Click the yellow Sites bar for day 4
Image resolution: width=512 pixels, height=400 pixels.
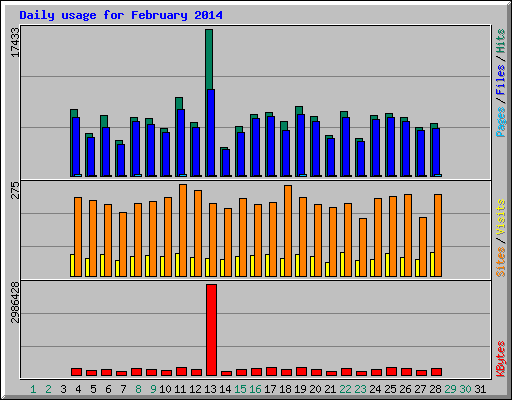coord(72,265)
